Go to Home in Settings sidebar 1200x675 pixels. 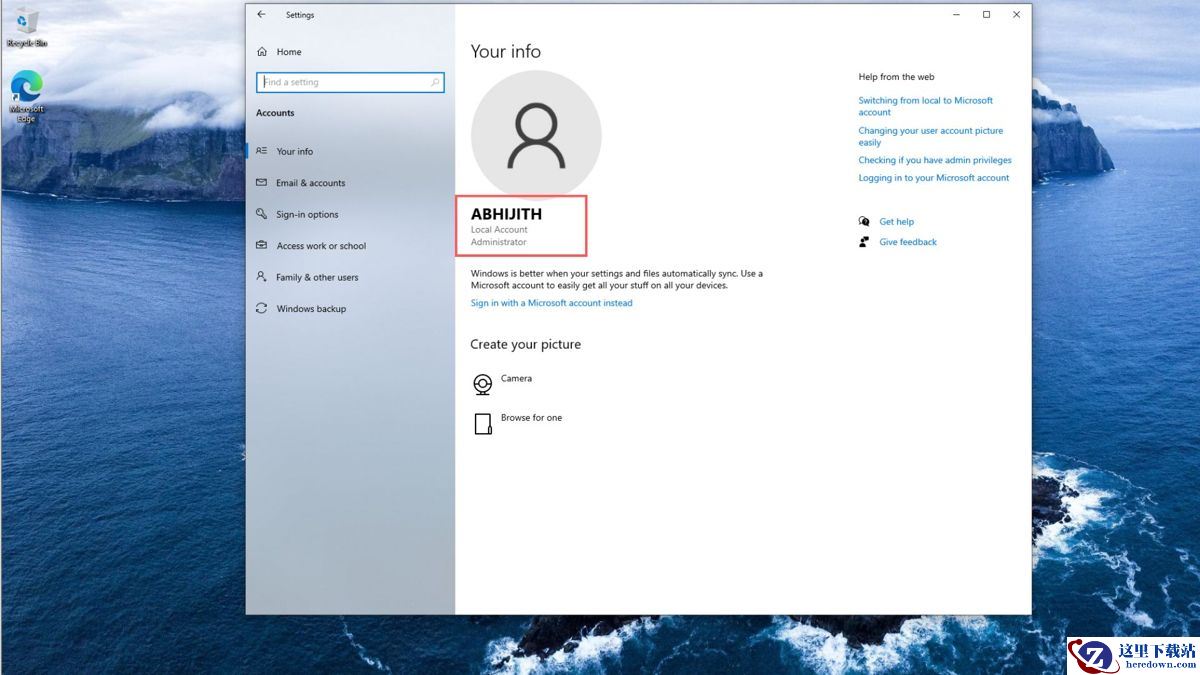pyautogui.click(x=288, y=52)
